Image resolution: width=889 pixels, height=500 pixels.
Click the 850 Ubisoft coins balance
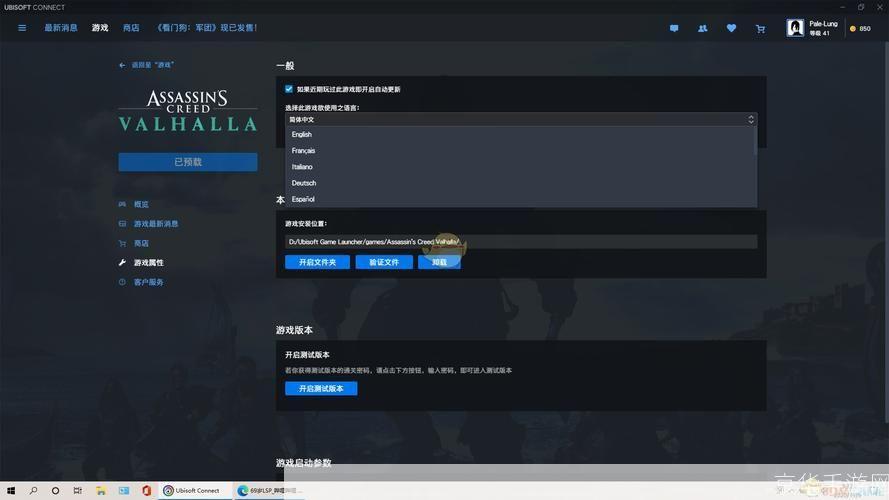pyautogui.click(x=861, y=28)
